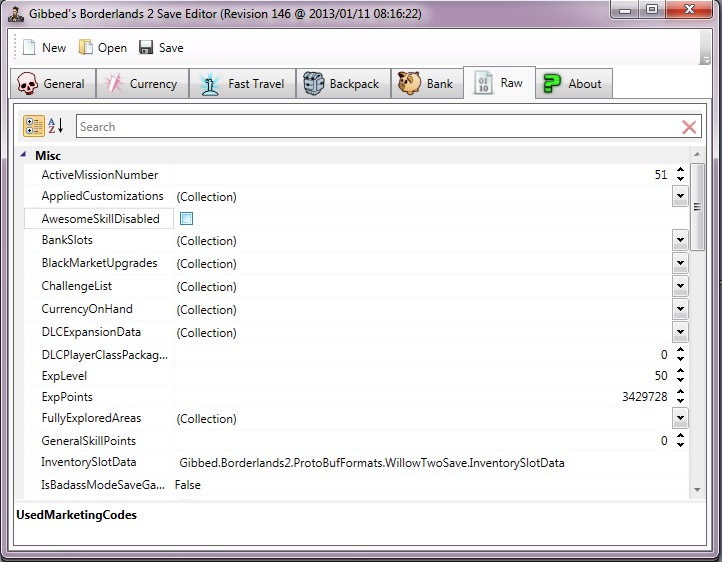Screen dimensions: 722x562
Task: Select the ExpLevel value 50
Action: pyautogui.click(x=661, y=376)
